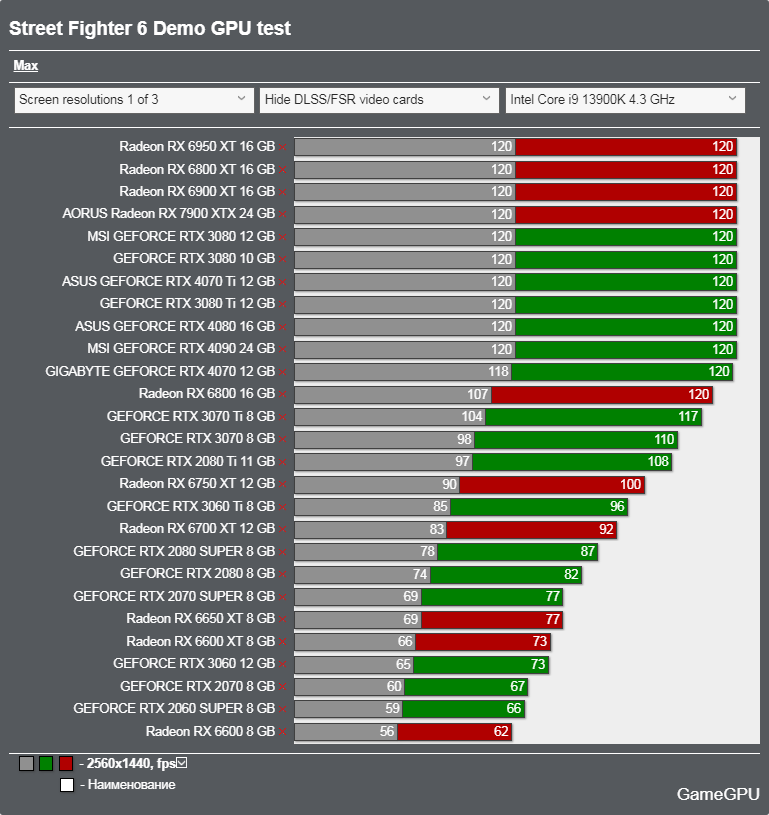The width and height of the screenshot is (769, 815).
Task: Click the RX 6750 XT red bar showing 100
Action: point(552,484)
